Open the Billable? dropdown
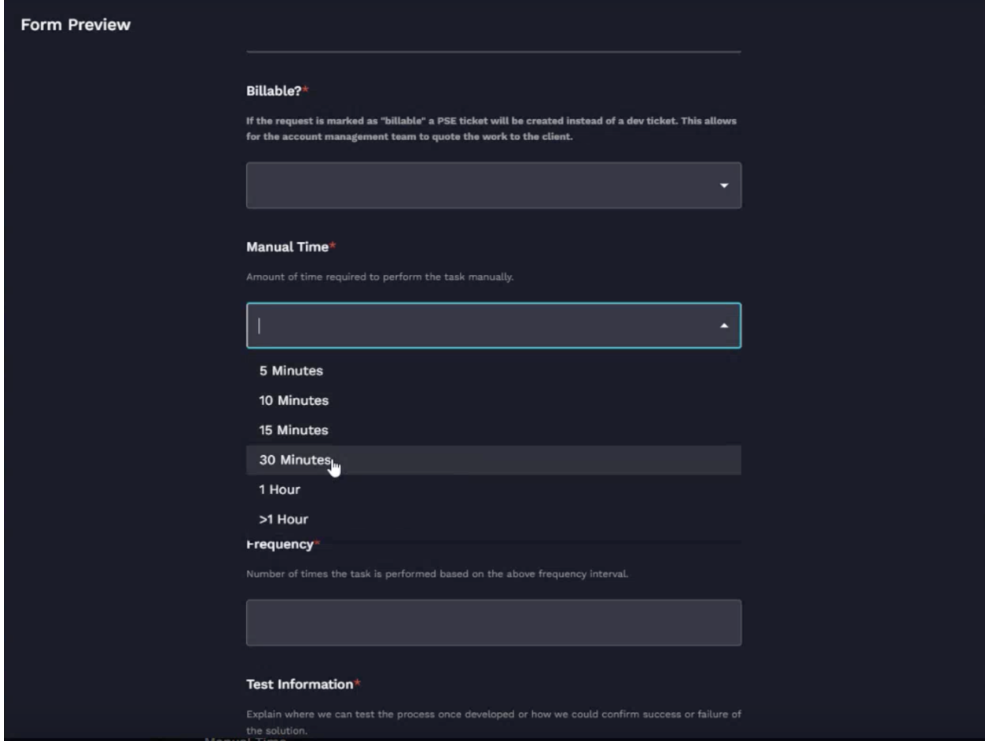The width and height of the screenshot is (986, 742). (x=495, y=186)
